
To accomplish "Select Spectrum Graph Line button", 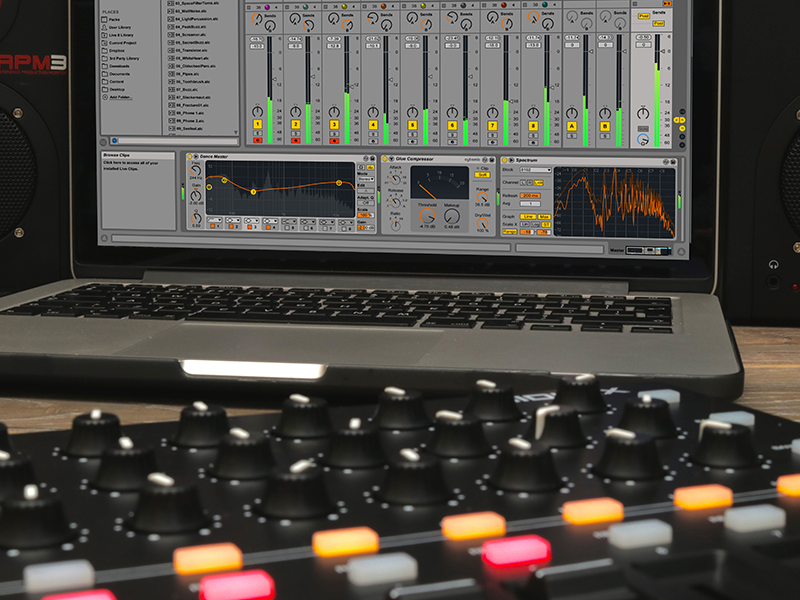I will [527, 217].
